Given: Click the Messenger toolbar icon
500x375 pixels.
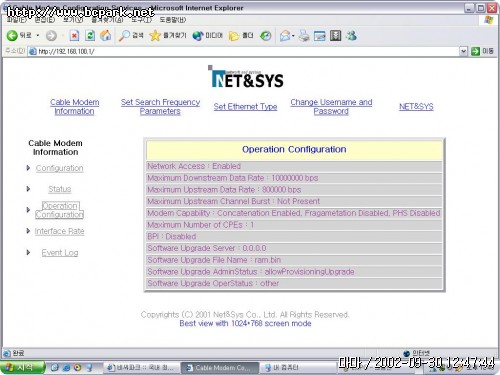Looking at the screenshot, I should tap(351, 35).
